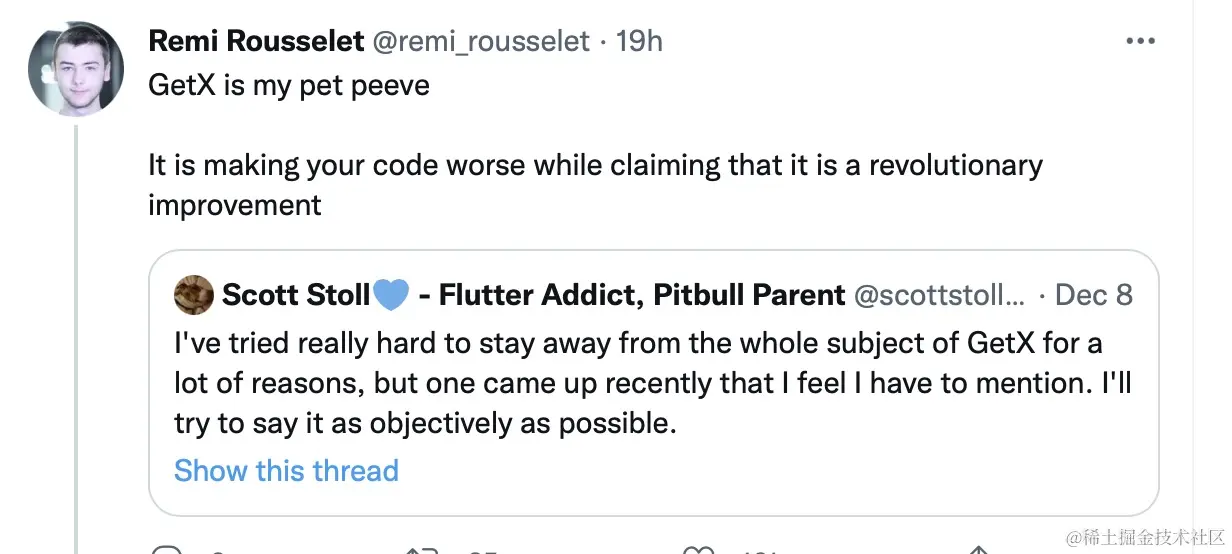Click the retweet arrows icon
The height and width of the screenshot is (554, 1232).
coord(420,550)
